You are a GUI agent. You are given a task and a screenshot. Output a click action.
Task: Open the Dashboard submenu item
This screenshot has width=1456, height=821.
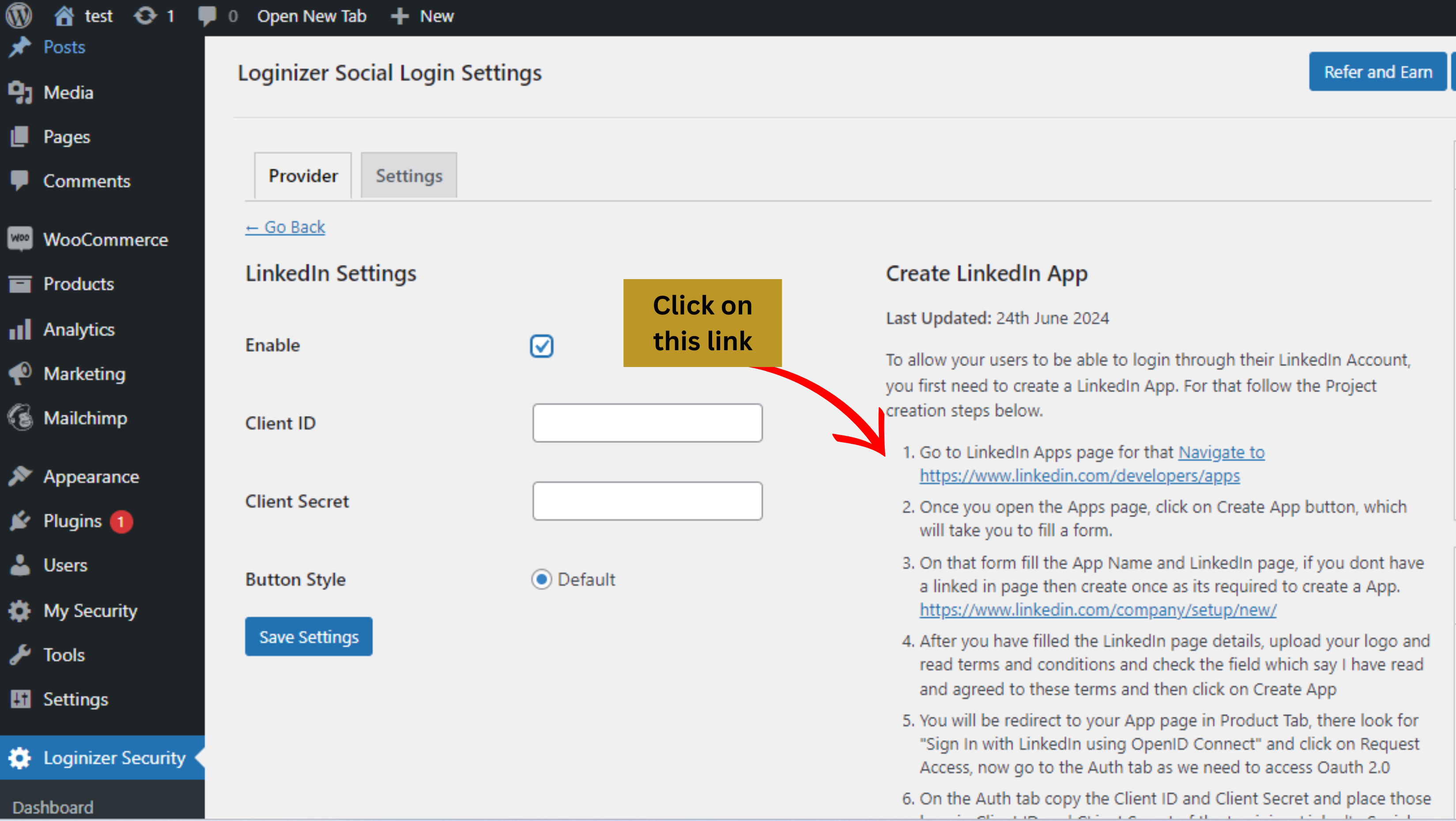[53, 806]
